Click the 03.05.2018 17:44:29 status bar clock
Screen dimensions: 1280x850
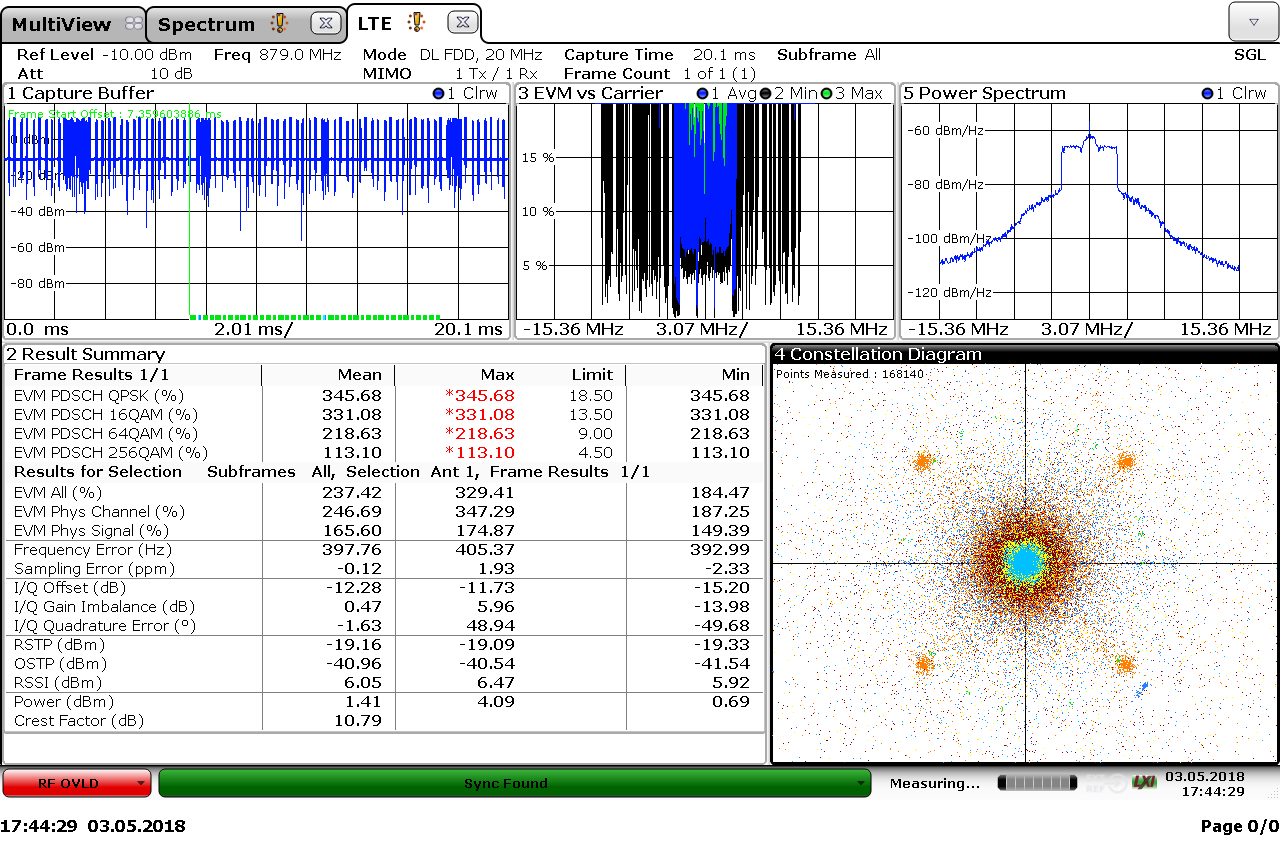1204,784
